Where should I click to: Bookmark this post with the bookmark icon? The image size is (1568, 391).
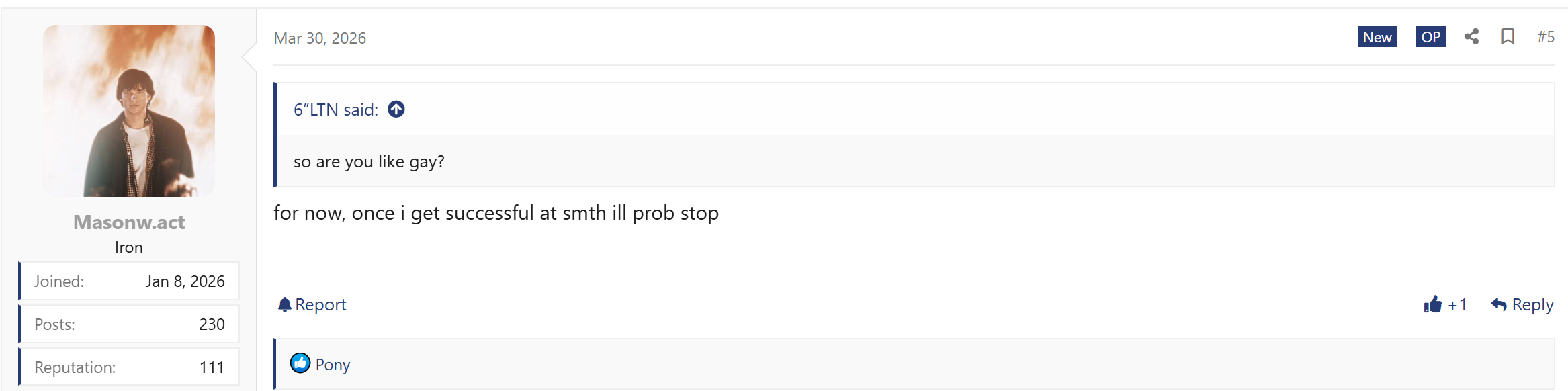(x=1508, y=37)
